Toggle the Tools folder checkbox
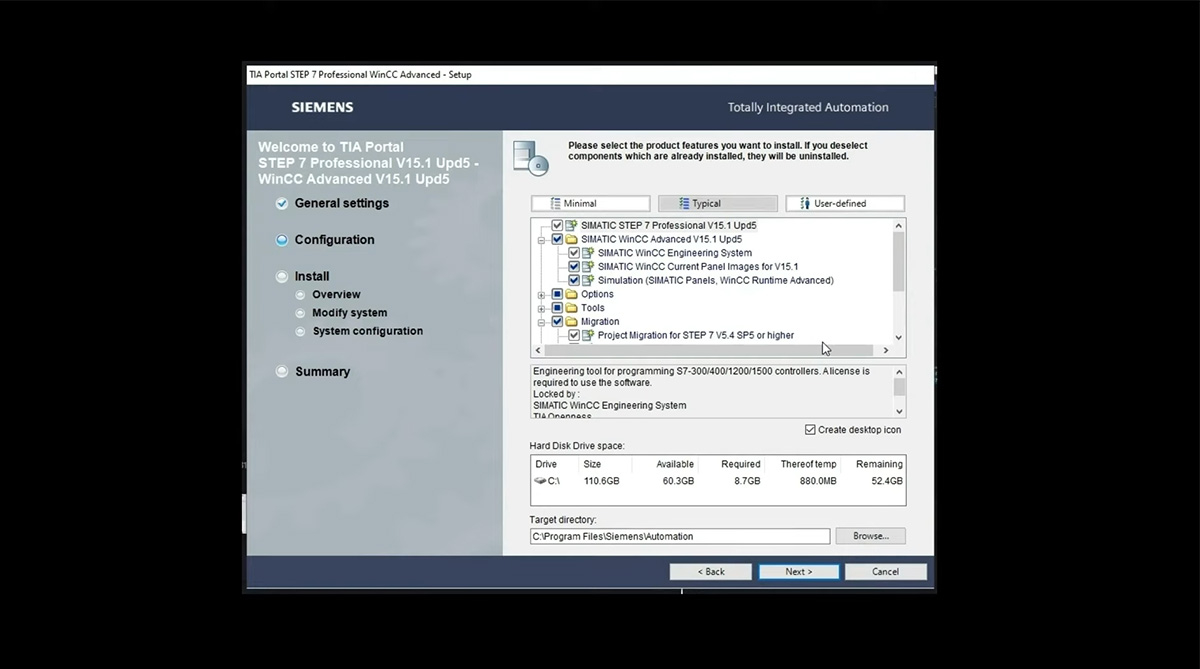The height and width of the screenshot is (669, 1200). (x=557, y=308)
